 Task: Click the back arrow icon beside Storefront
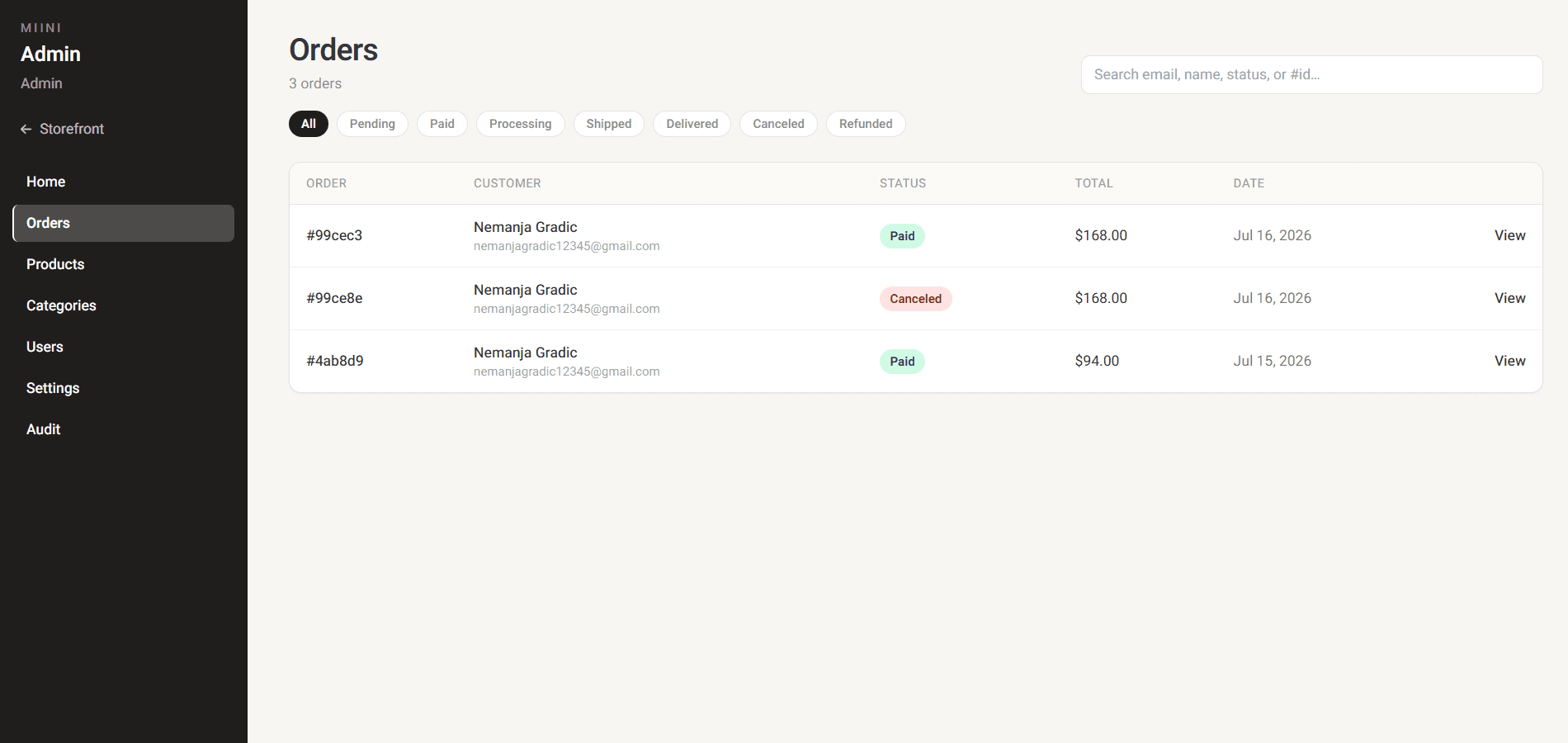pos(26,129)
